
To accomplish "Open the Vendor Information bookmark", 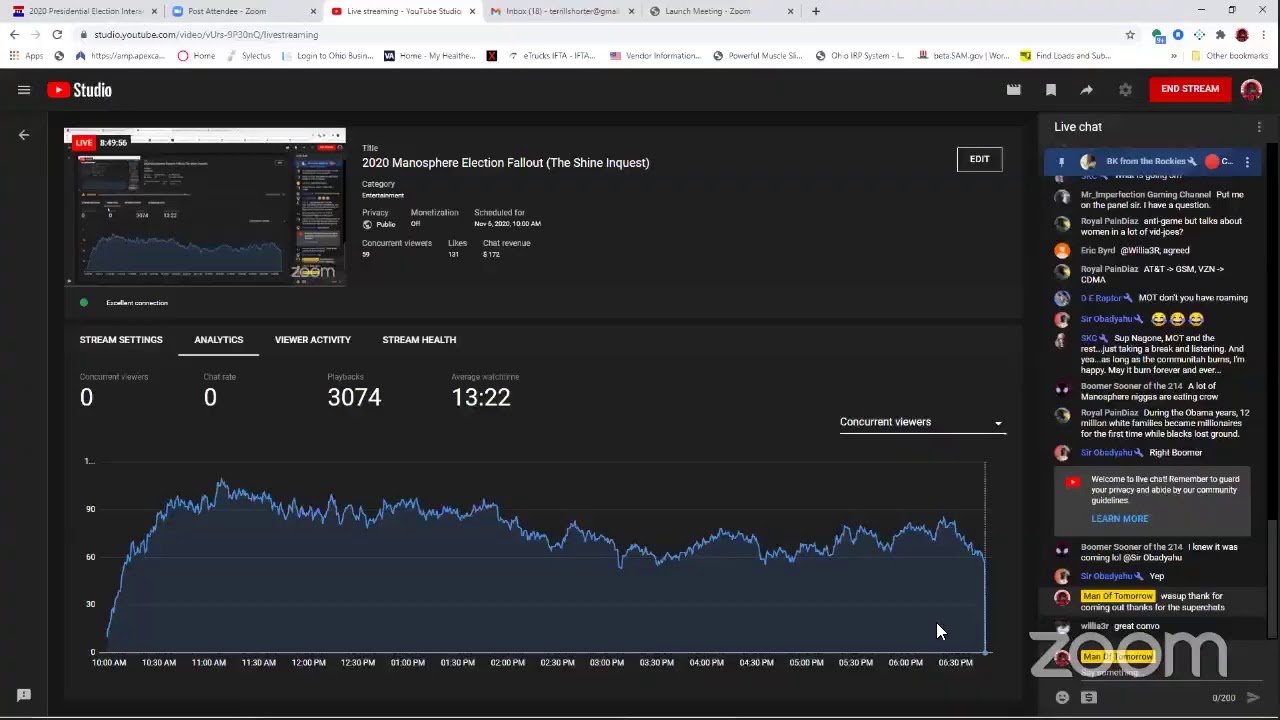I will (x=655, y=56).
